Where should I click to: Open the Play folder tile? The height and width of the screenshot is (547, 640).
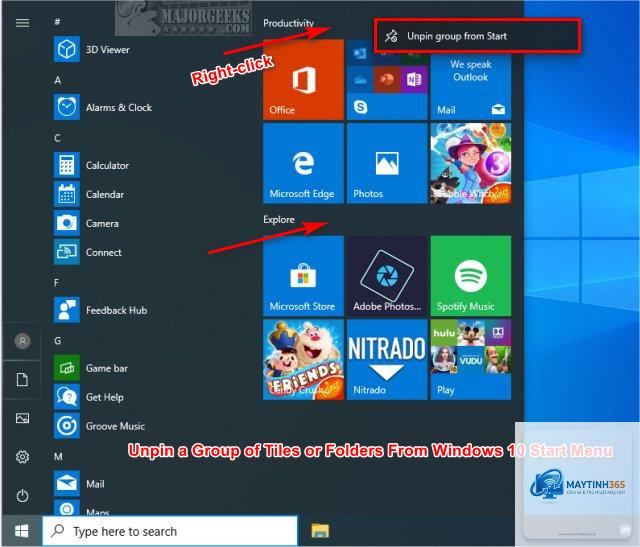coord(471,360)
